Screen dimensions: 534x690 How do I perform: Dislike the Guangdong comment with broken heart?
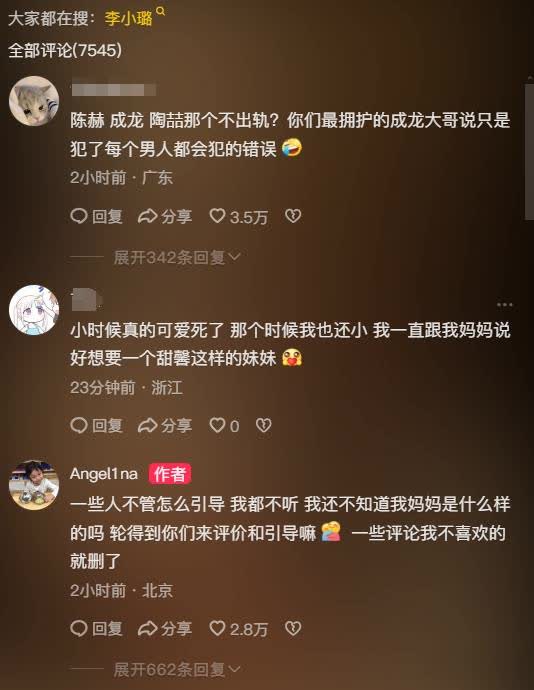[x=293, y=216]
